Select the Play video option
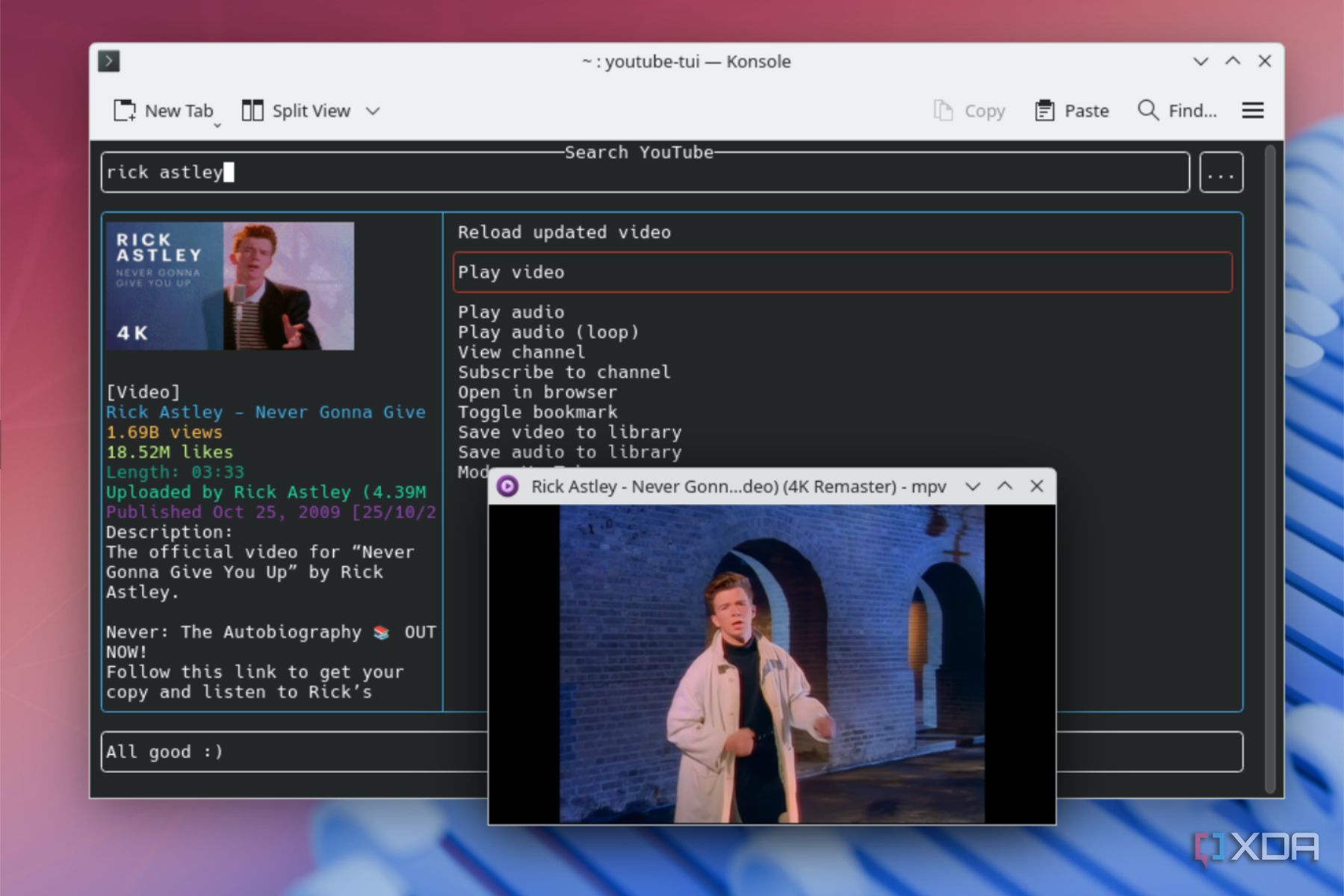The image size is (1344, 896). point(843,273)
